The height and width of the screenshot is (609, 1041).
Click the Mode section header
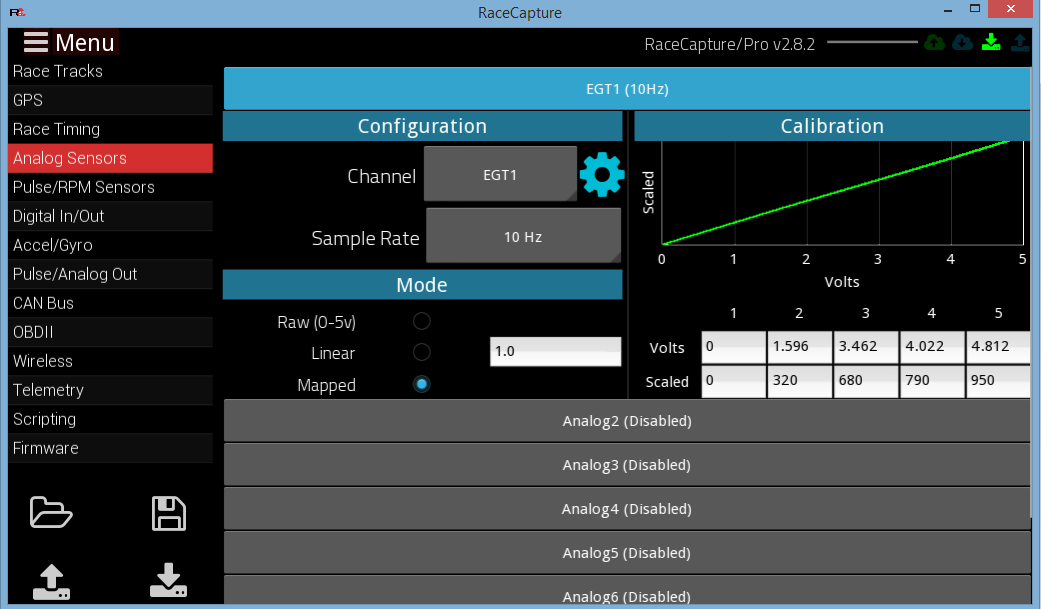coord(422,285)
